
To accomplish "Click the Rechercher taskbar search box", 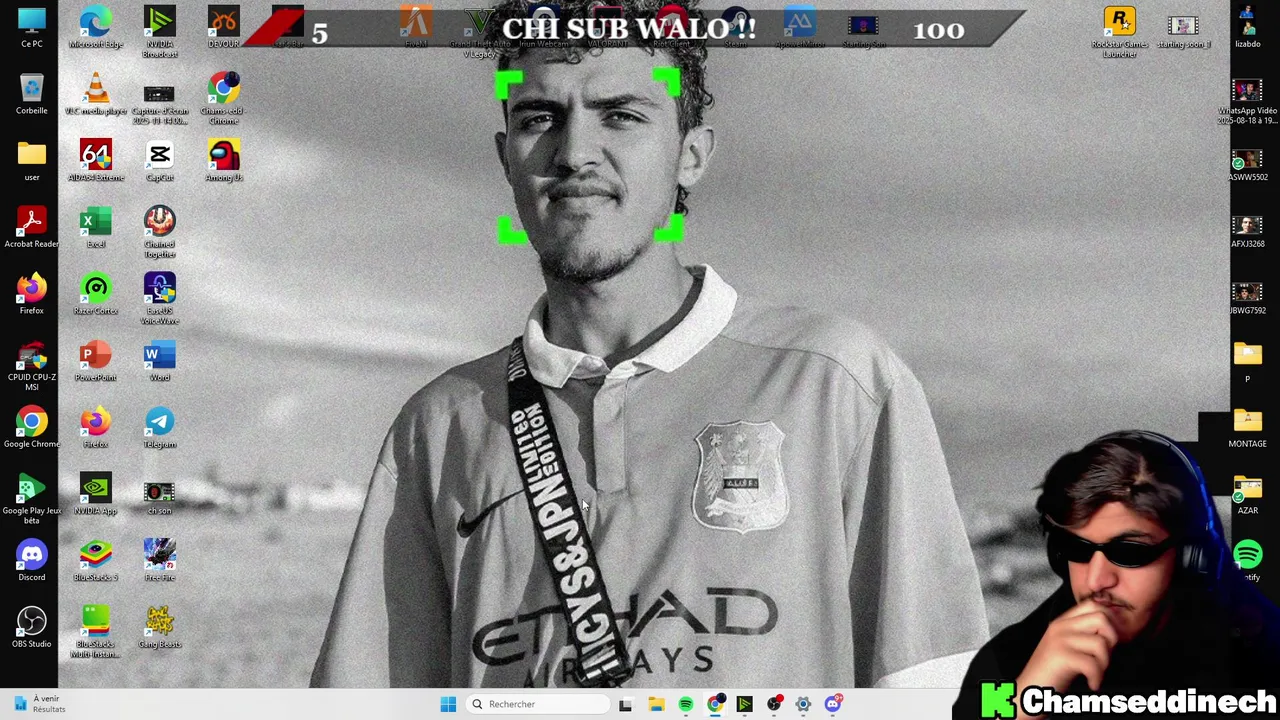I will click(x=538, y=704).
